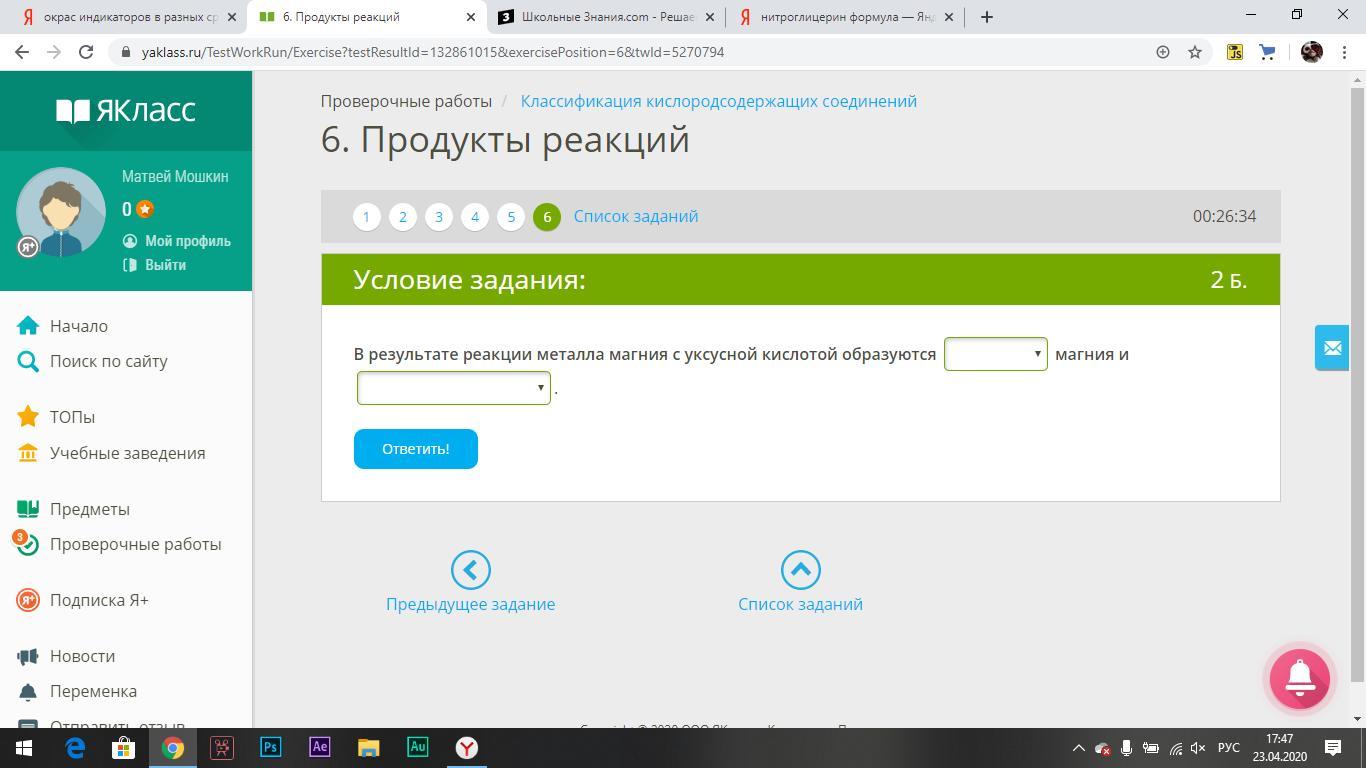Launch After Effects from the taskbar
Image resolution: width=1366 pixels, height=768 pixels.
(x=319, y=748)
